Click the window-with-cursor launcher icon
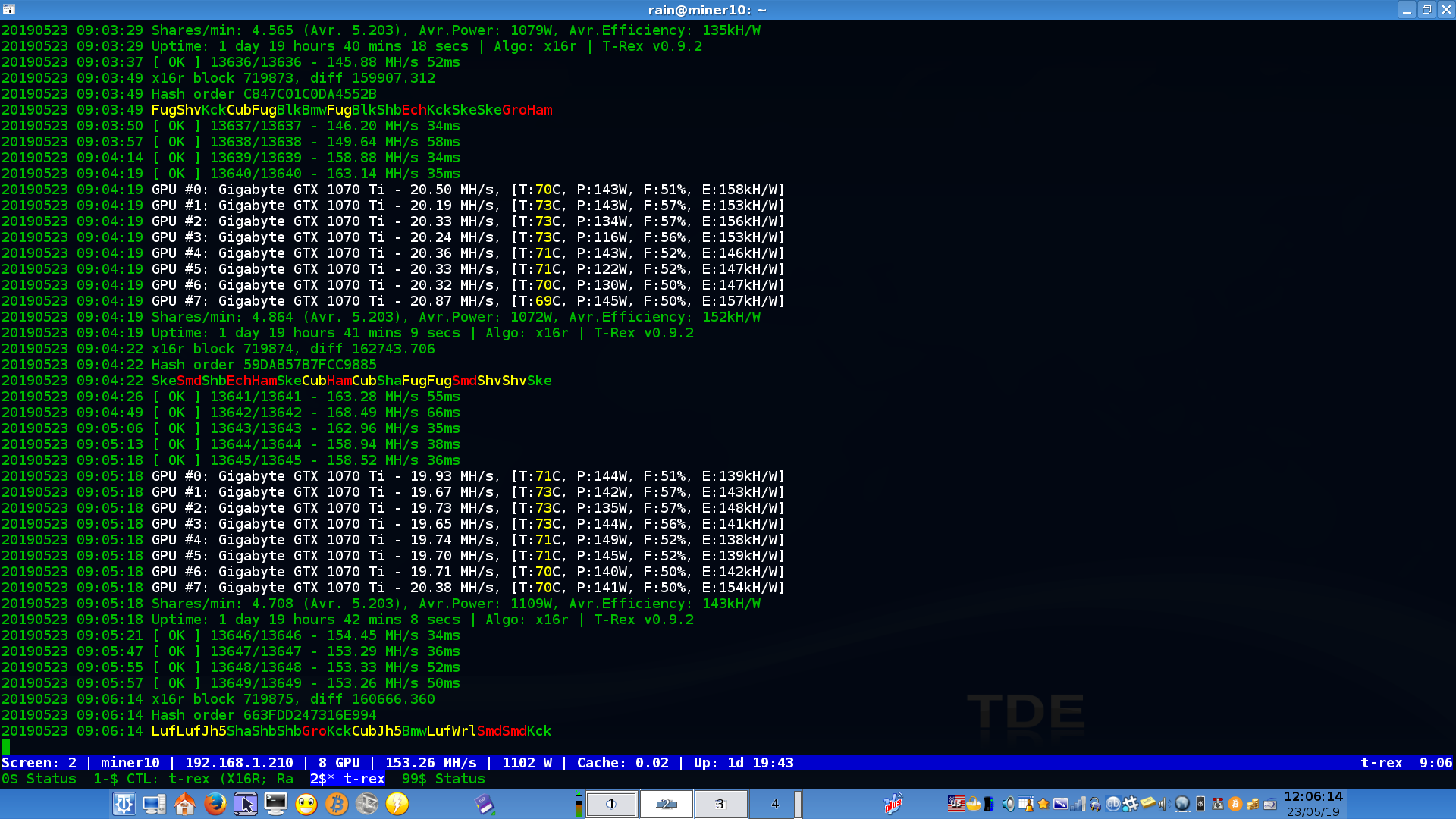Viewport: 1456px width, 819px height. pyautogui.click(x=245, y=804)
